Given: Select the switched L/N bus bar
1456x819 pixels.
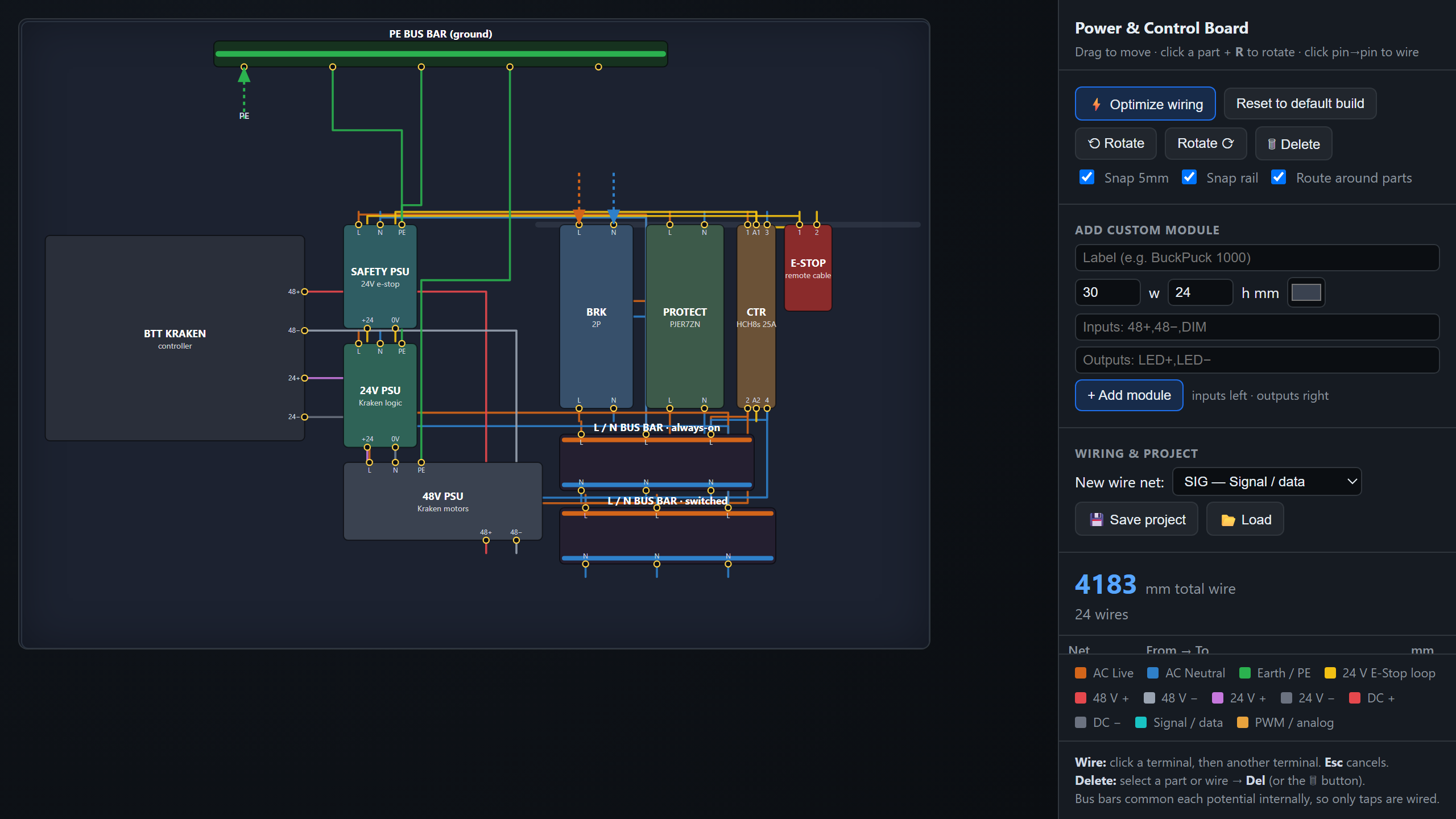Looking at the screenshot, I should pyautogui.click(x=668, y=535).
